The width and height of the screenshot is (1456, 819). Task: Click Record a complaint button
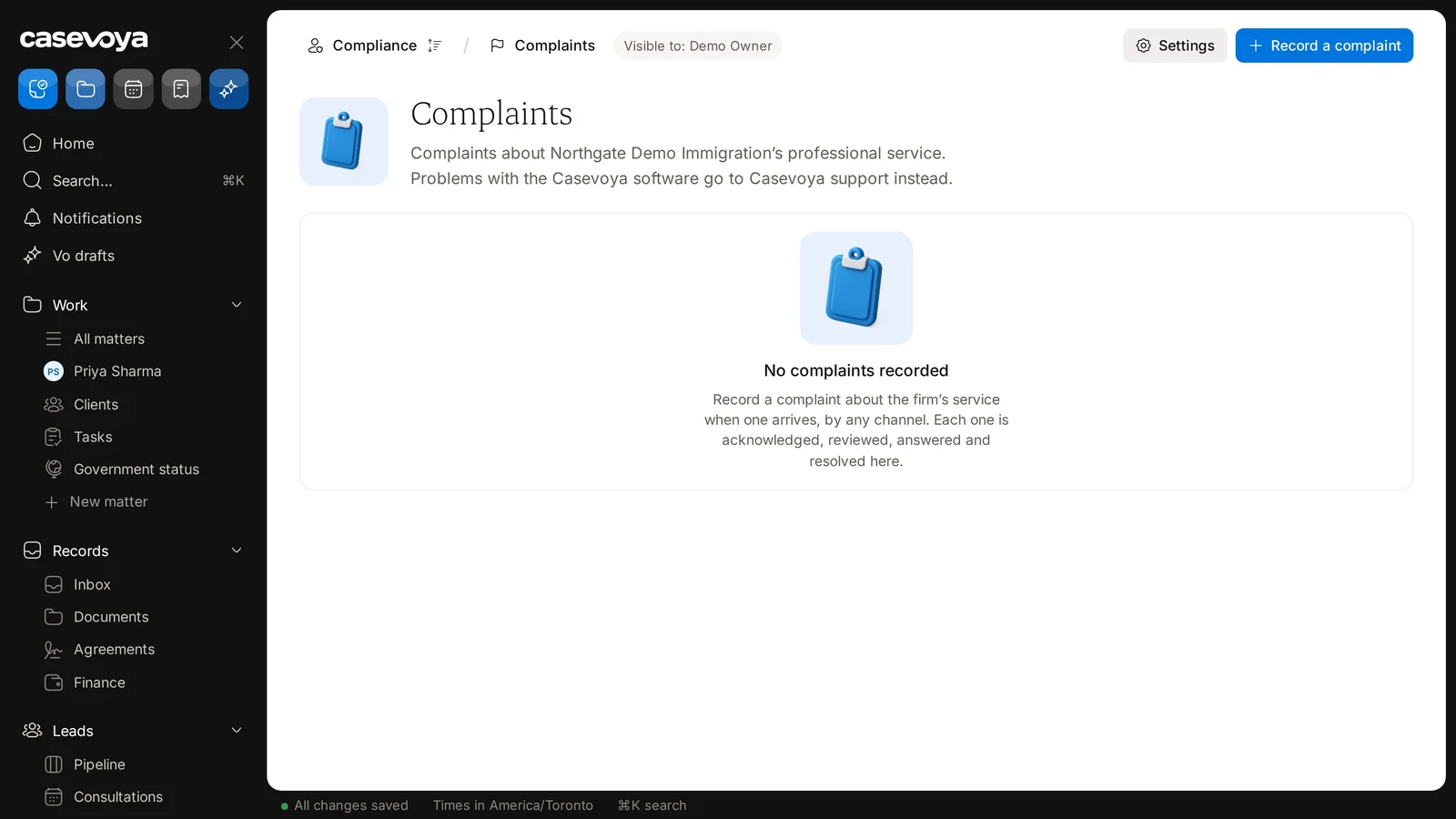[x=1324, y=45]
